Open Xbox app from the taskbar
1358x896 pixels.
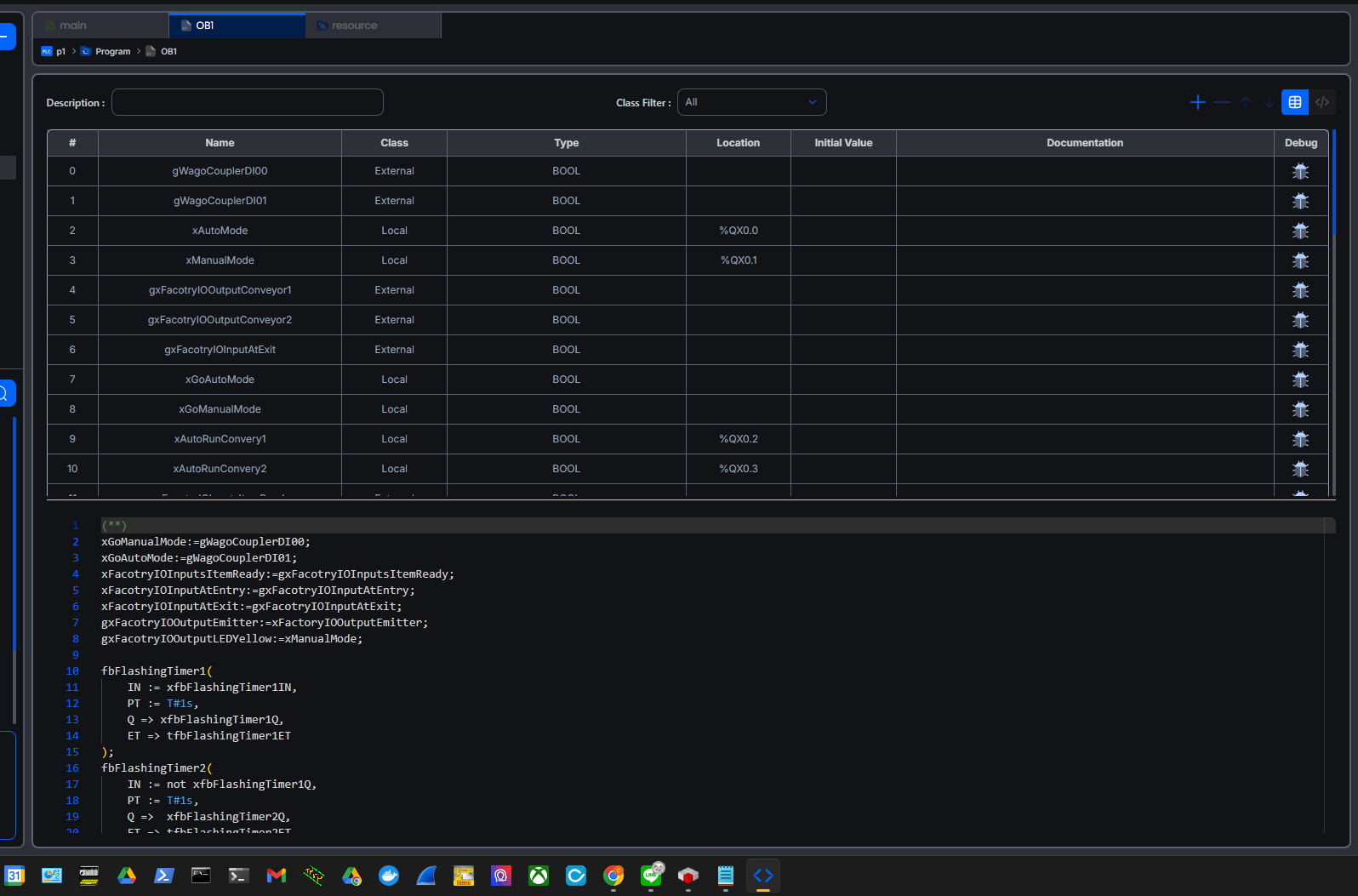click(x=539, y=876)
